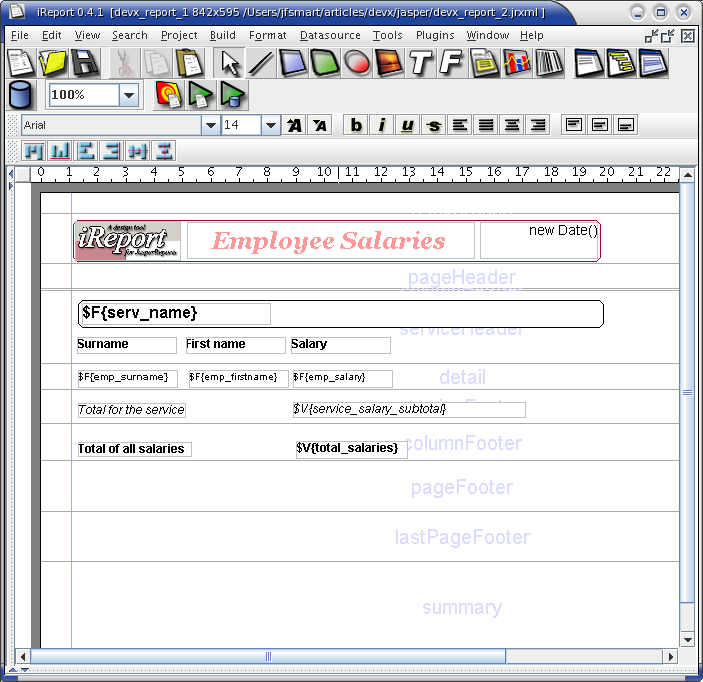Open the font size 14 dropdown
Screen dimensions: 703x682
(x=270, y=125)
